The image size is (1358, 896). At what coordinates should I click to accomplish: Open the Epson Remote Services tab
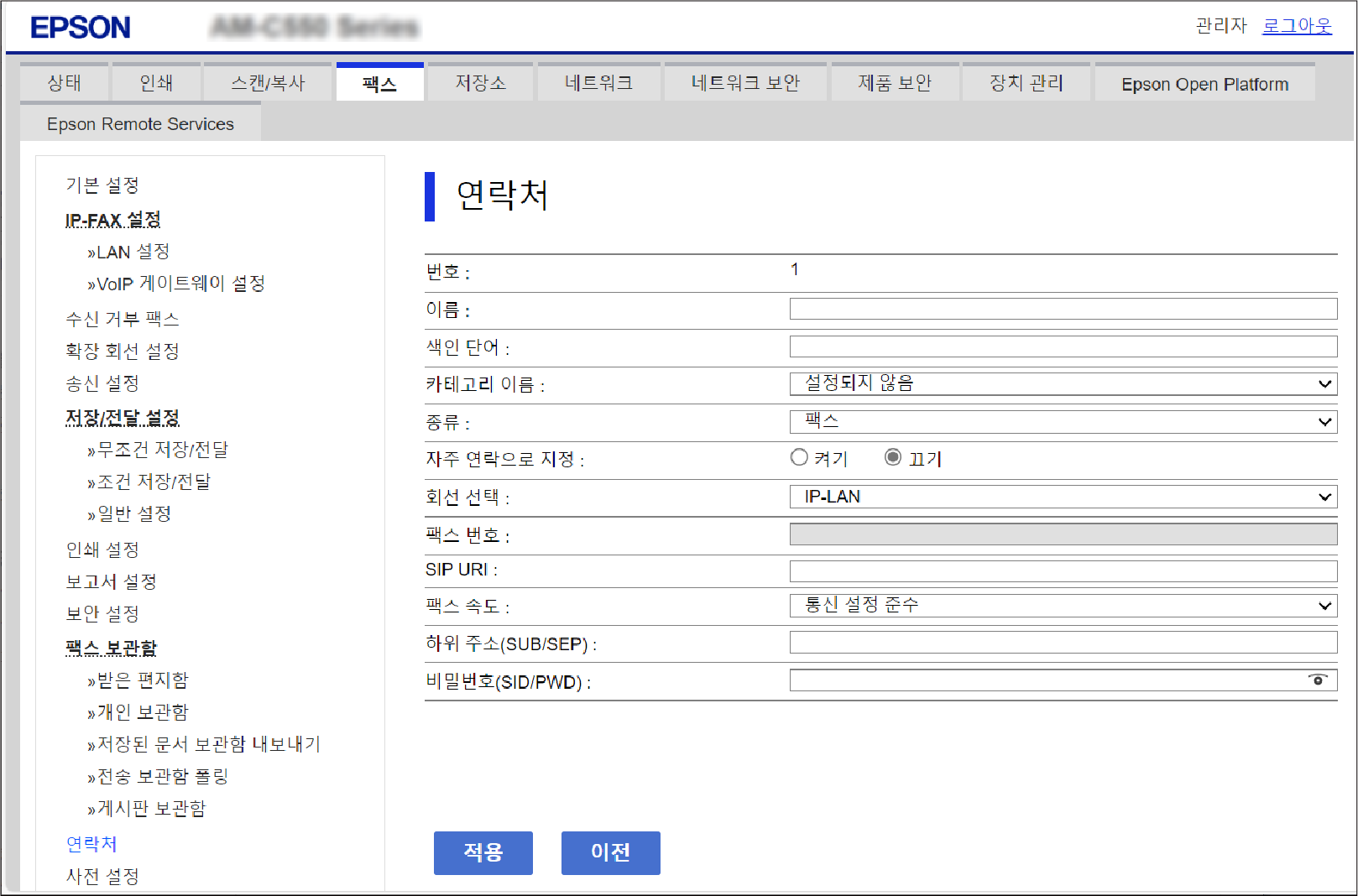click(140, 124)
